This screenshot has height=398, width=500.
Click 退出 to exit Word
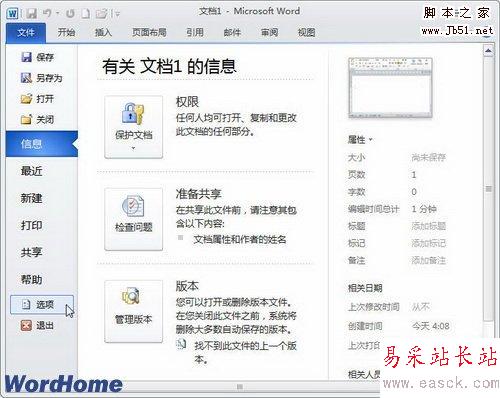click(x=37, y=325)
